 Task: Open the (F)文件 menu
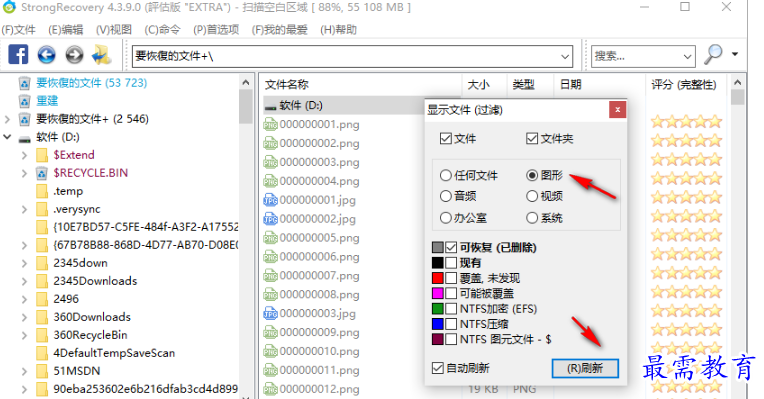(x=19, y=30)
